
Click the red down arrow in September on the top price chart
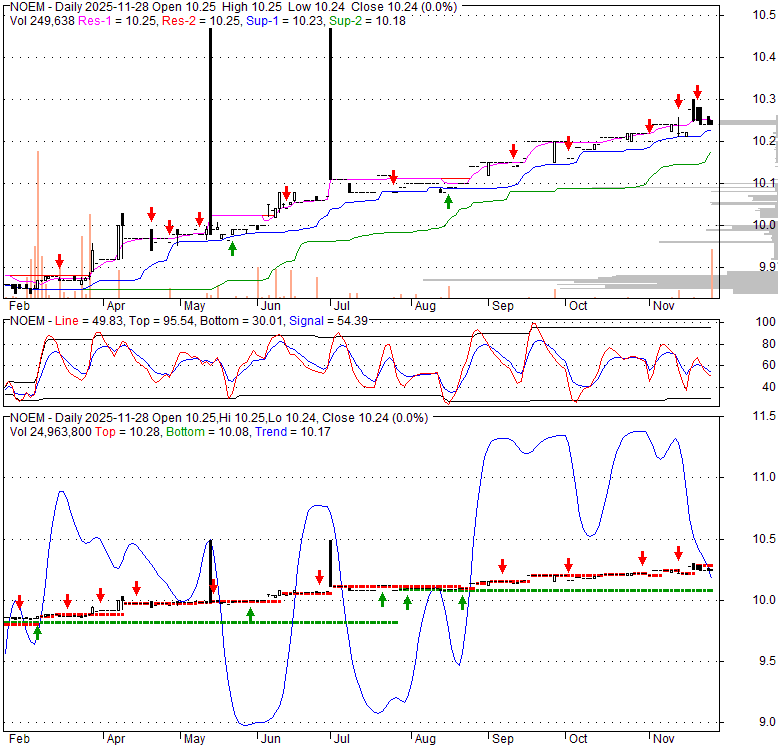514,151
